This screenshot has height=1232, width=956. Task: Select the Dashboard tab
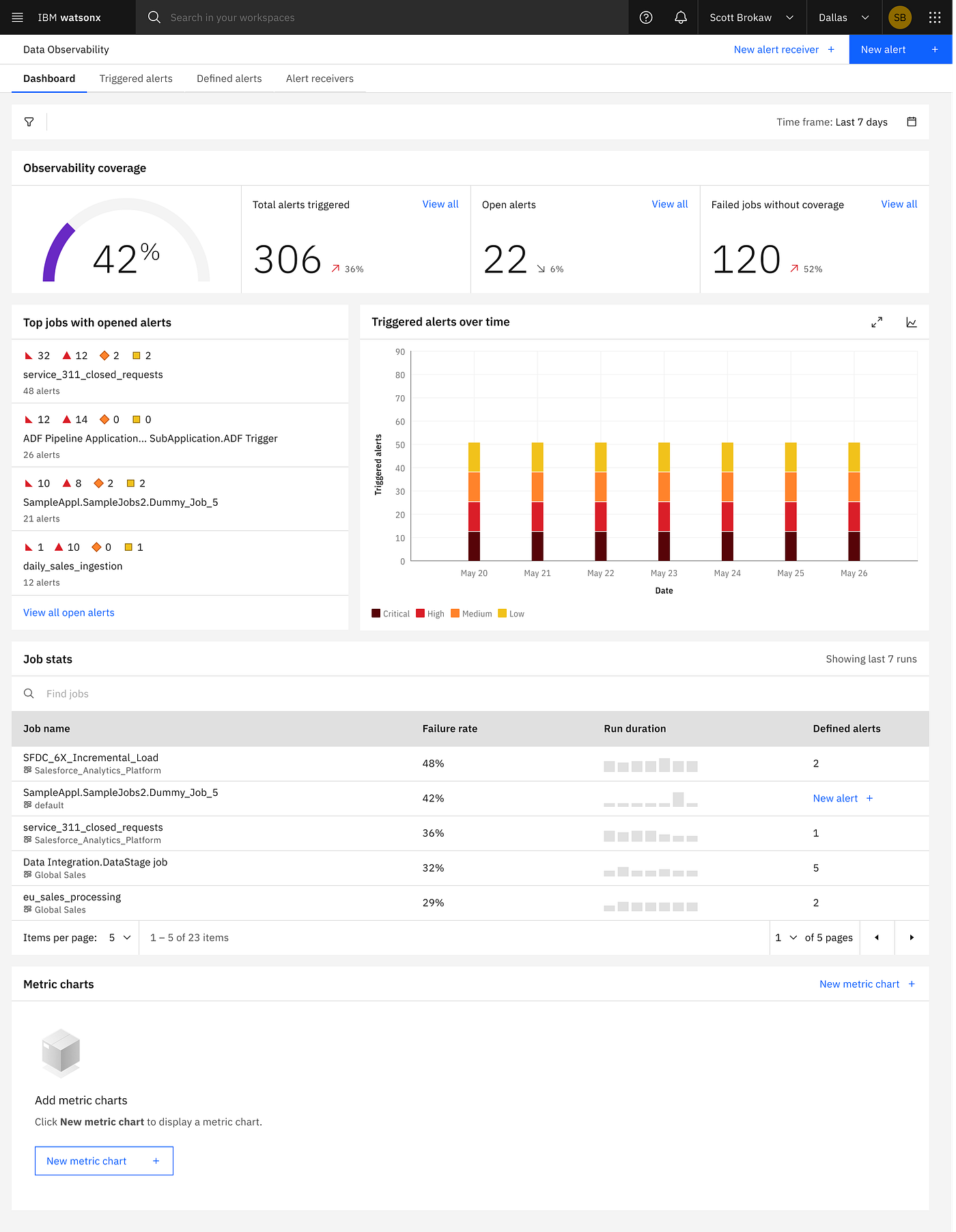(x=49, y=78)
